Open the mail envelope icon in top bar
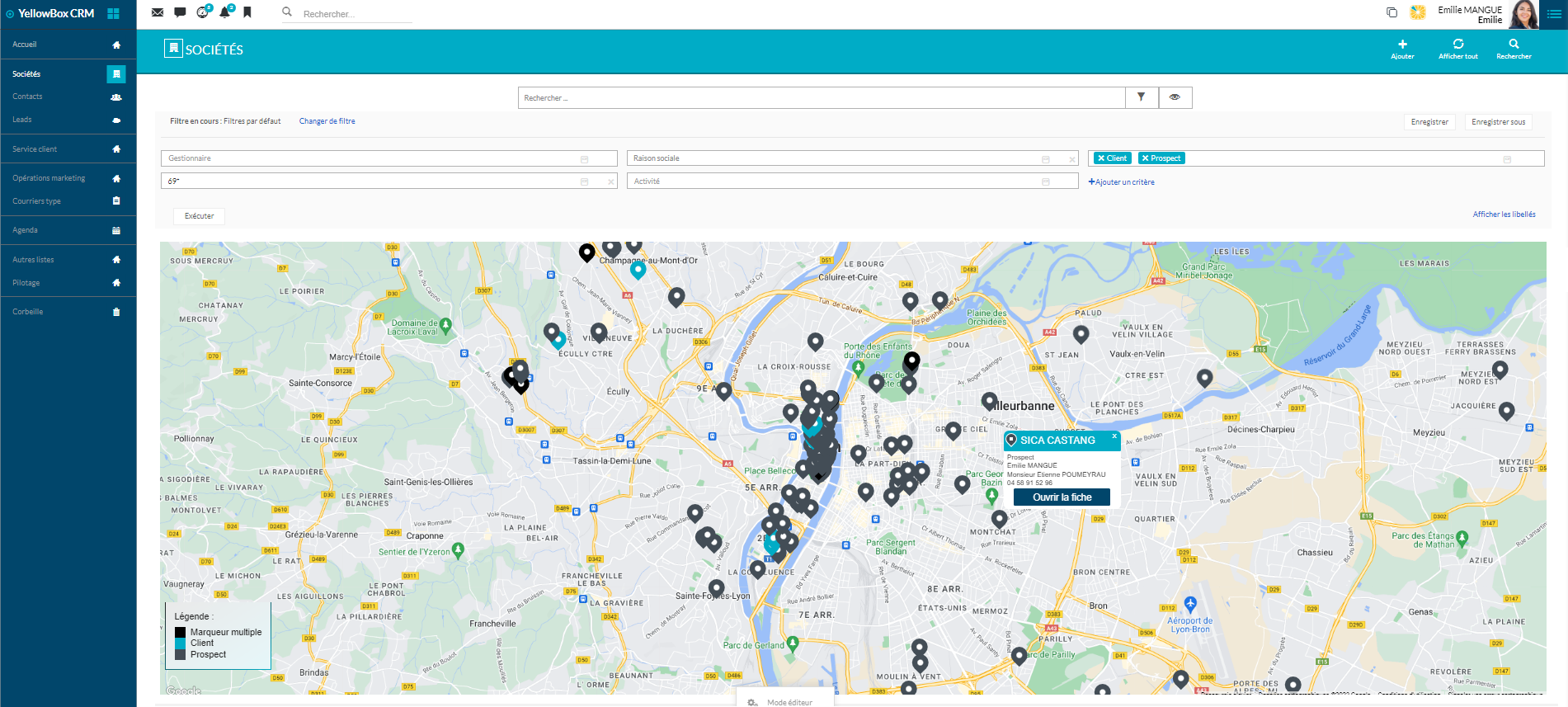 pos(158,12)
